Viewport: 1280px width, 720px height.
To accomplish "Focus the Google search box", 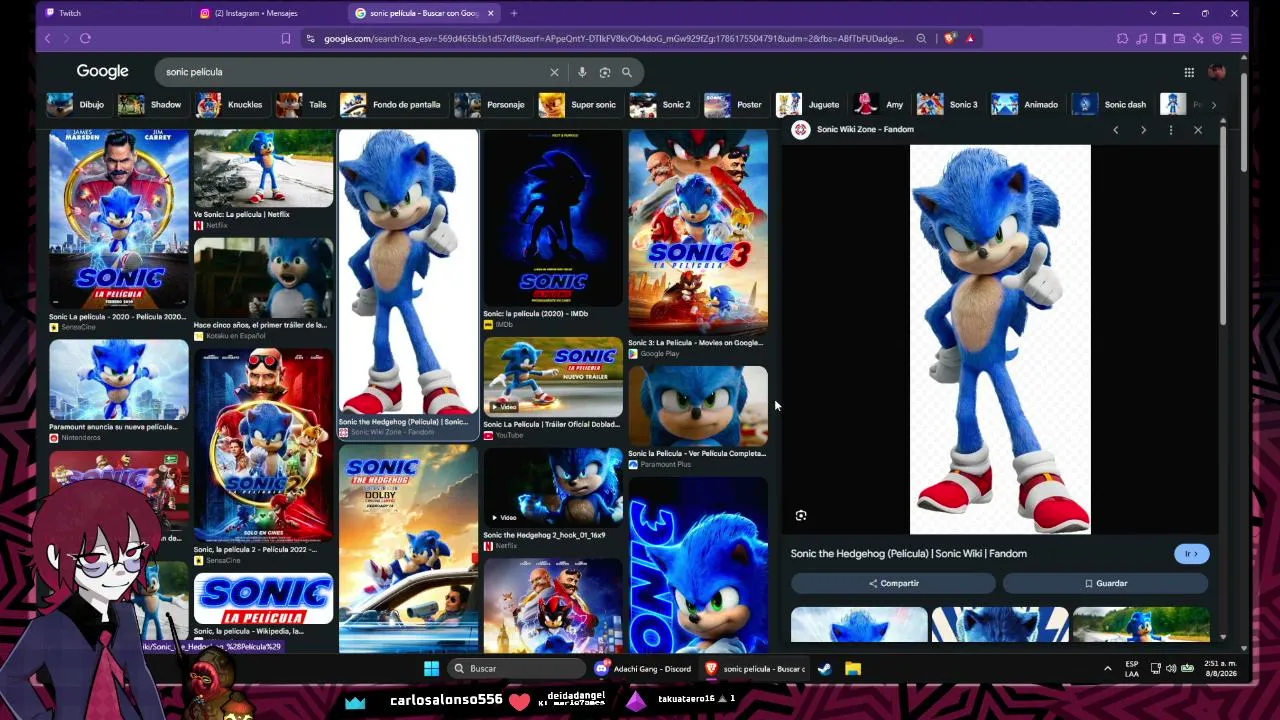I will coord(355,72).
